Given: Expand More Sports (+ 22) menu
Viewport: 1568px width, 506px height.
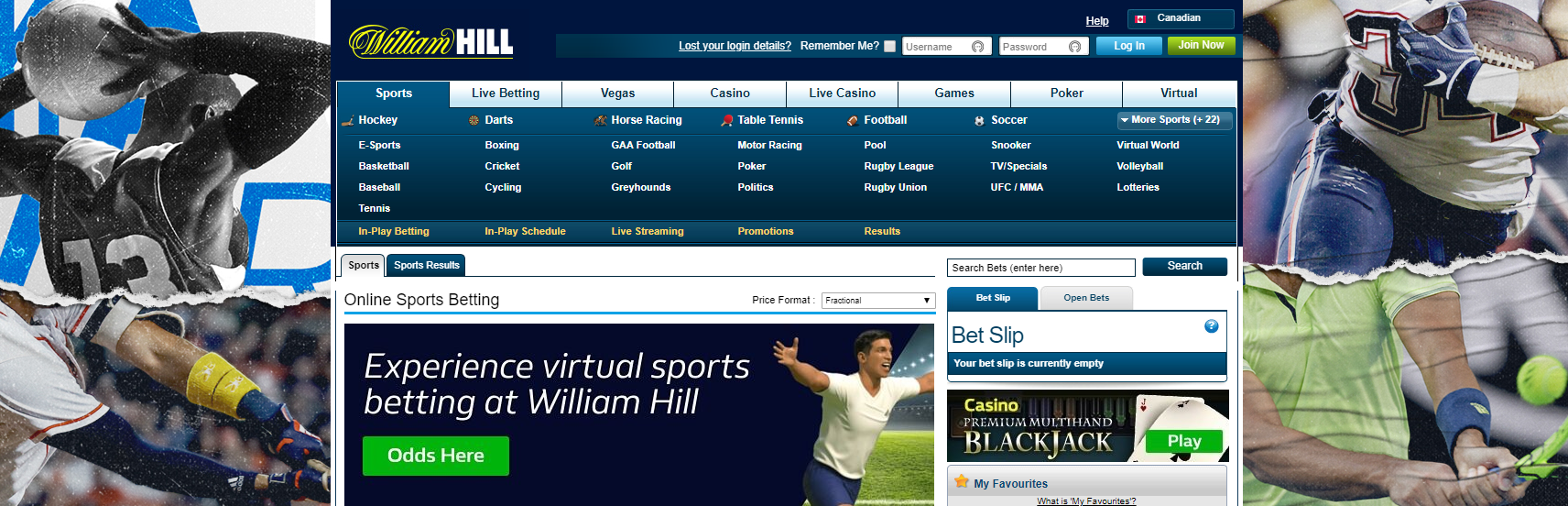Looking at the screenshot, I should (1174, 120).
